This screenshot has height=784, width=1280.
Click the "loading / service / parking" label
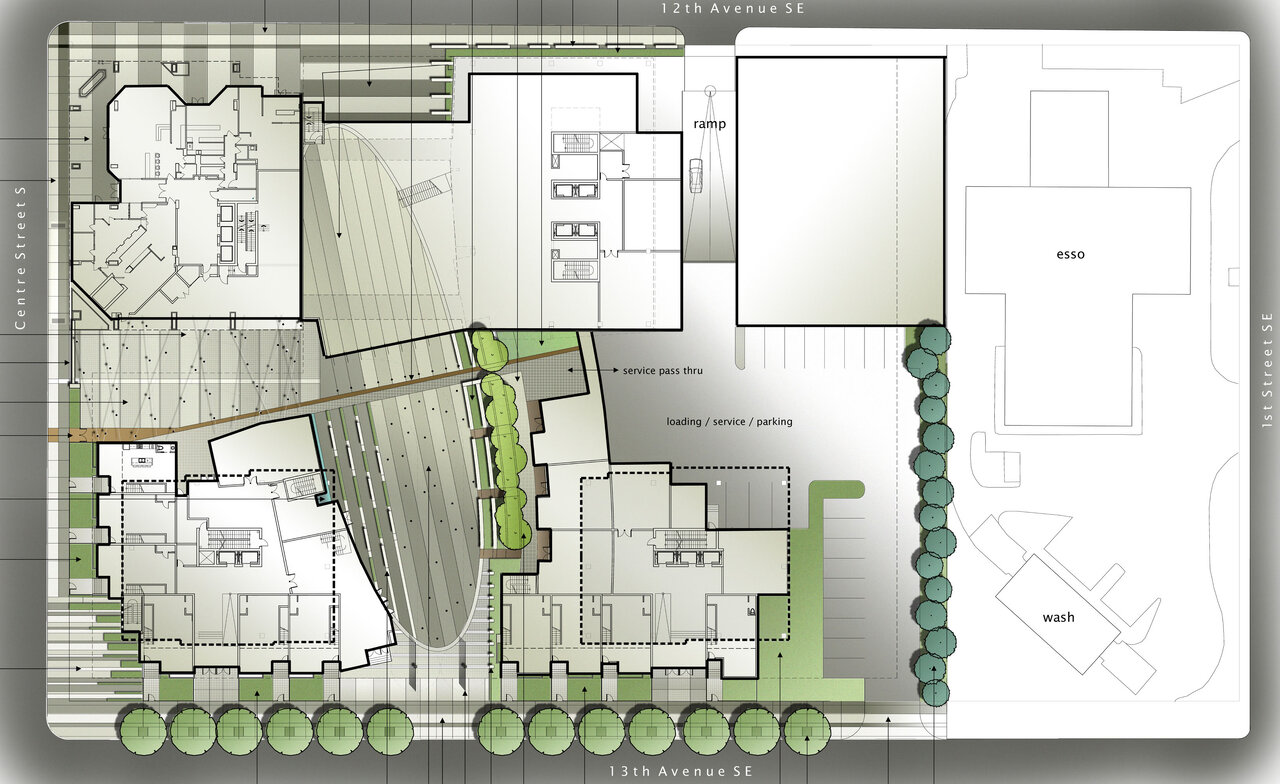pos(729,422)
